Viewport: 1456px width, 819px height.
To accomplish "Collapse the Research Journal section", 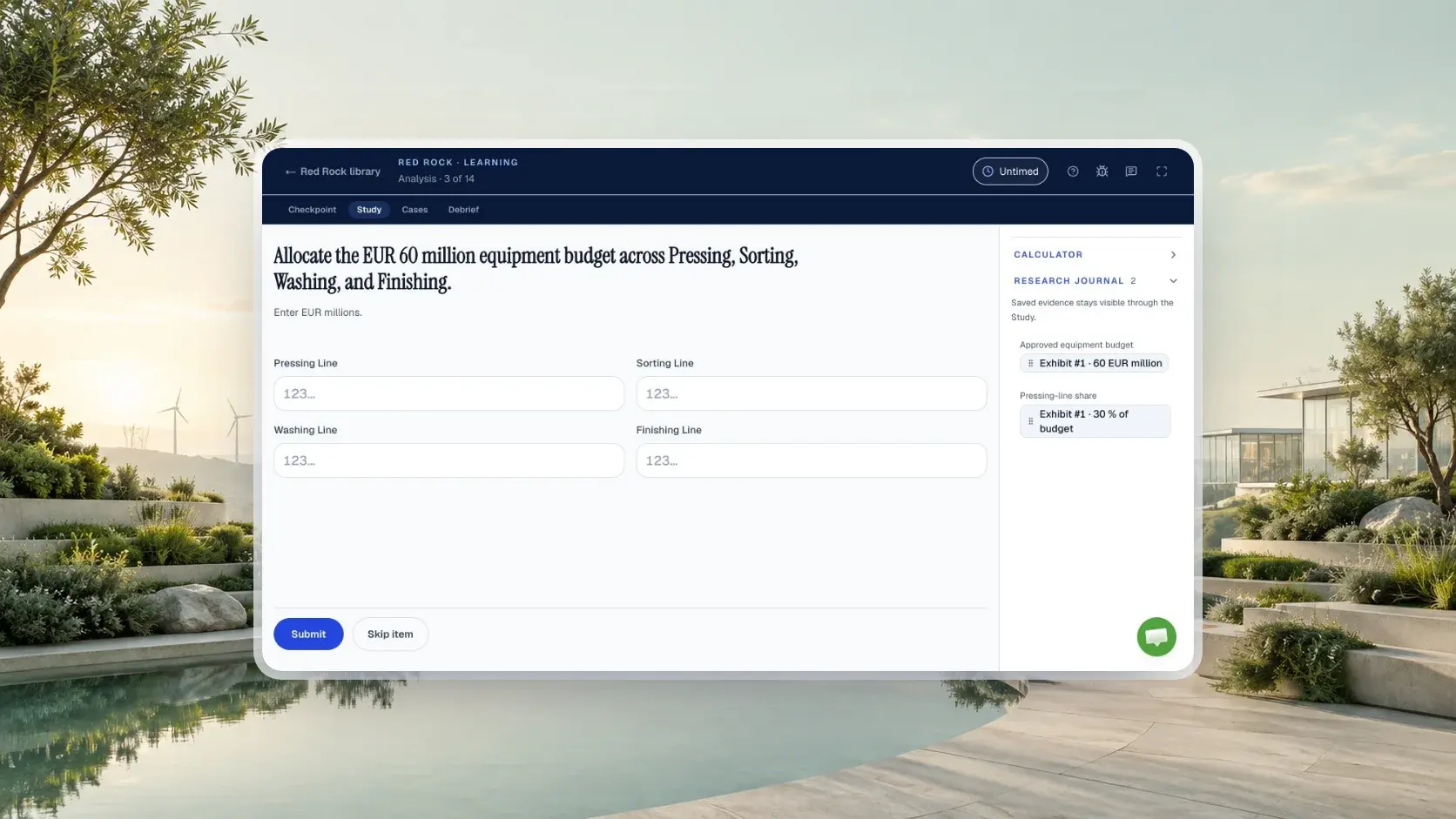I will click(x=1173, y=281).
